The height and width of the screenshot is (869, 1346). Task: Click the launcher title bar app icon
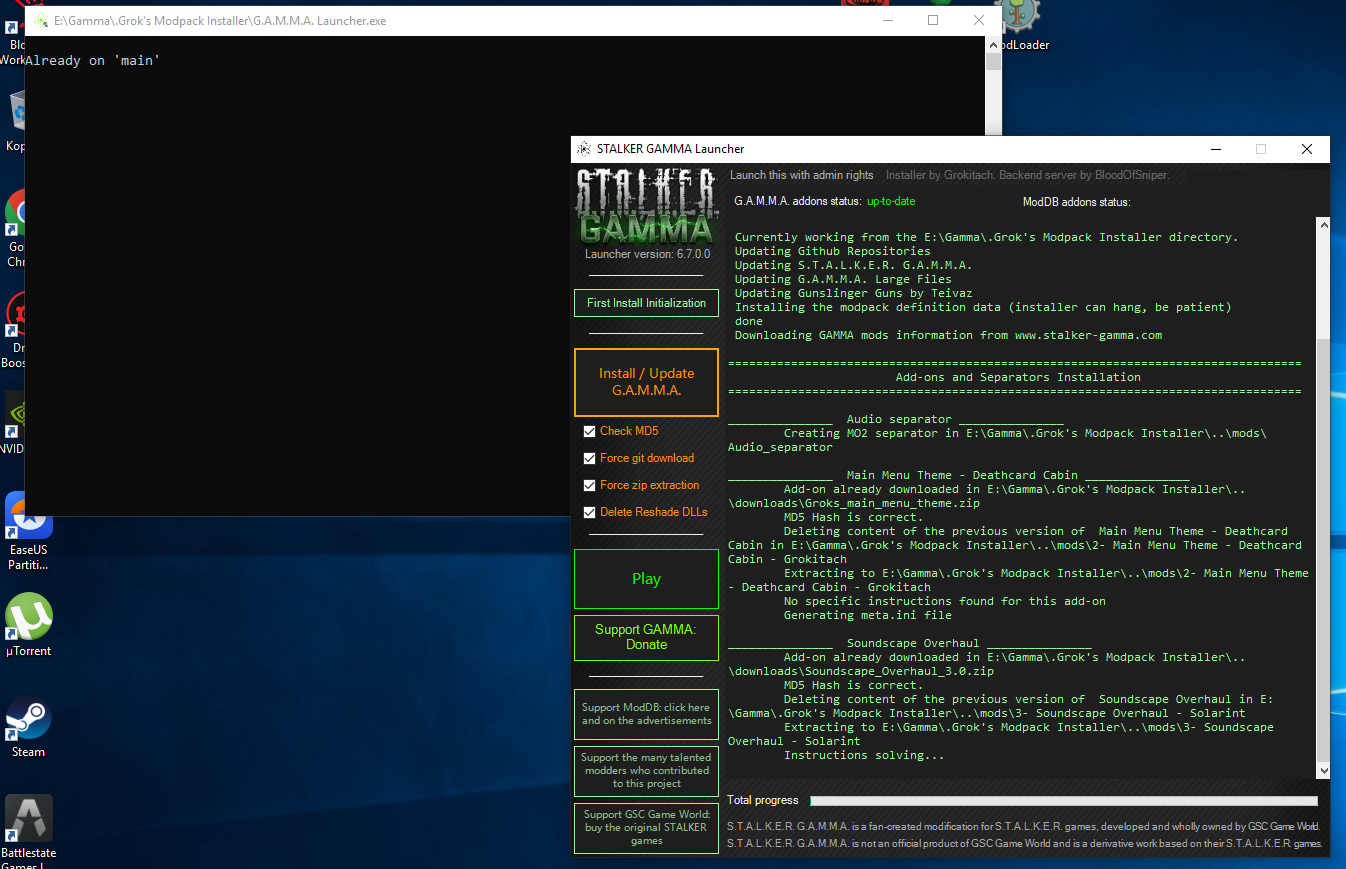pos(584,149)
